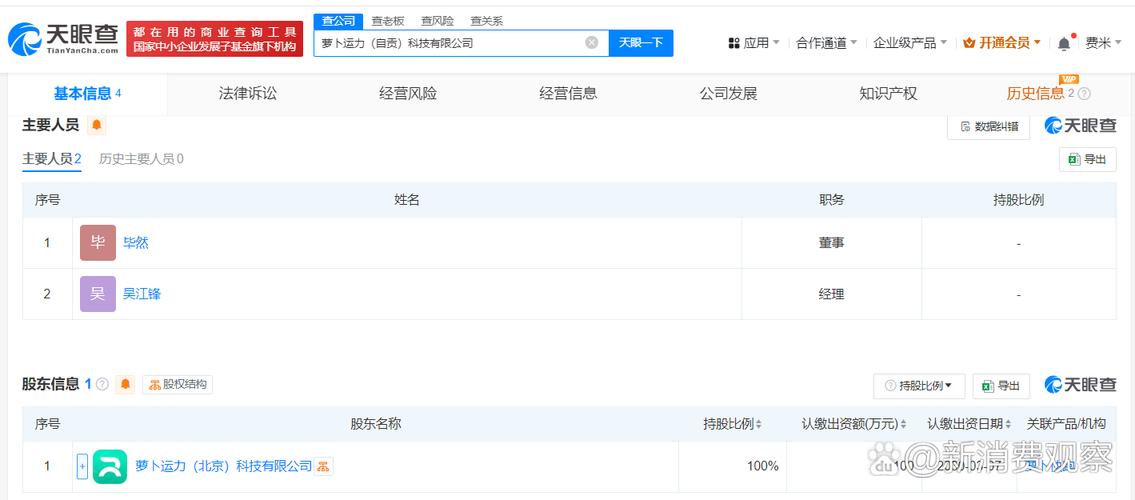Screen dimensions: 1135x500
Task: Switch to 查风险 search tab
Action: click(x=437, y=21)
